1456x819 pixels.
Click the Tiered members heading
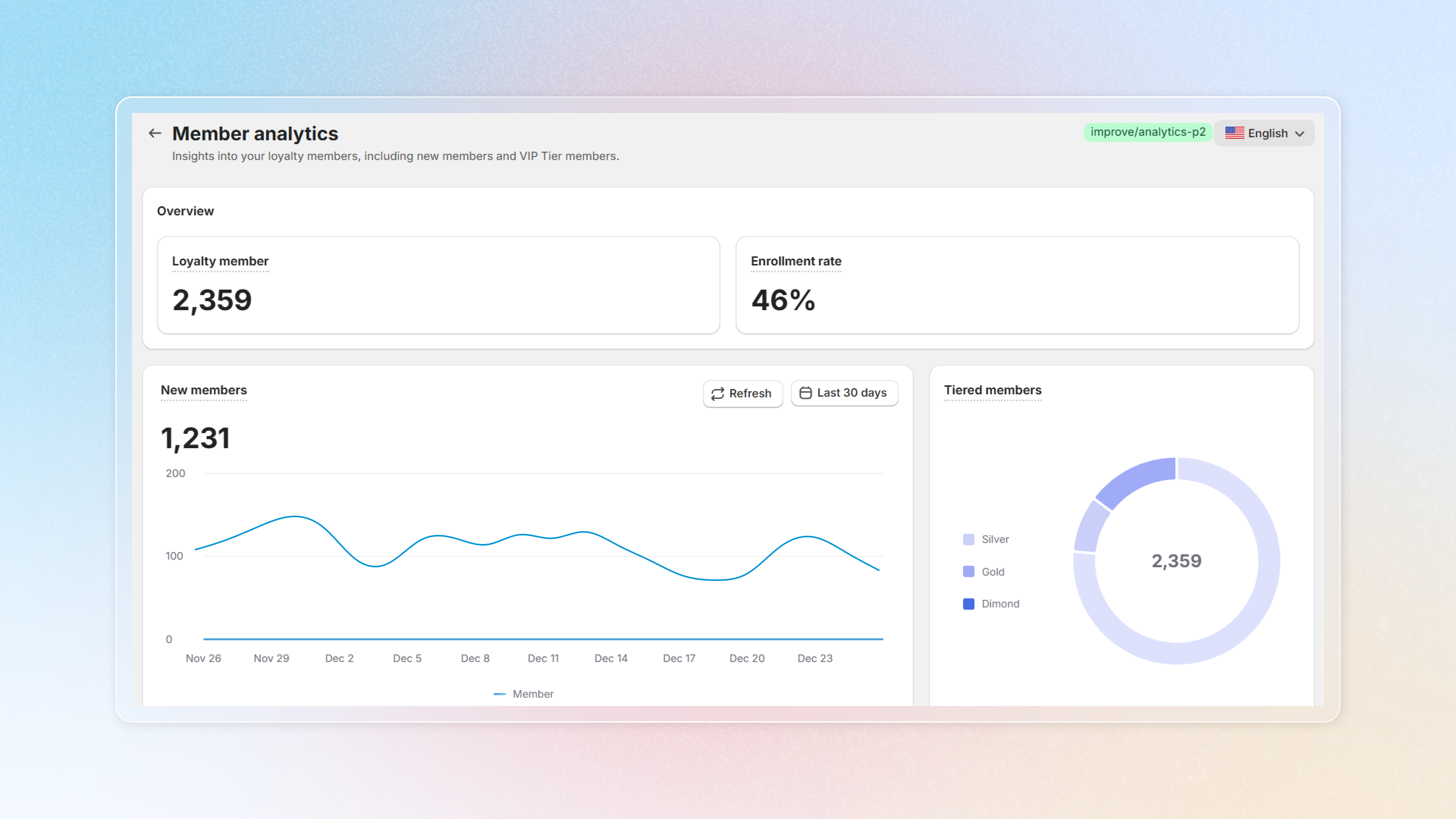click(x=992, y=390)
